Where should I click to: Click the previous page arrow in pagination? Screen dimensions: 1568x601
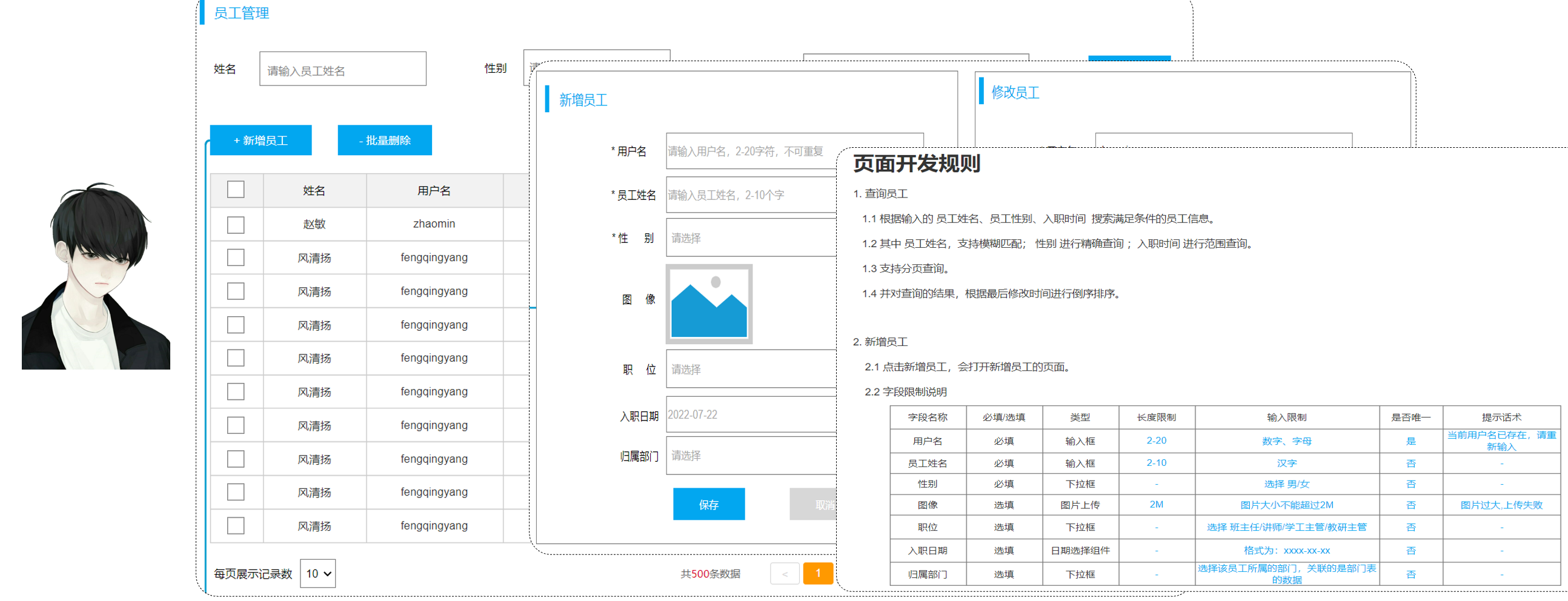click(x=785, y=574)
